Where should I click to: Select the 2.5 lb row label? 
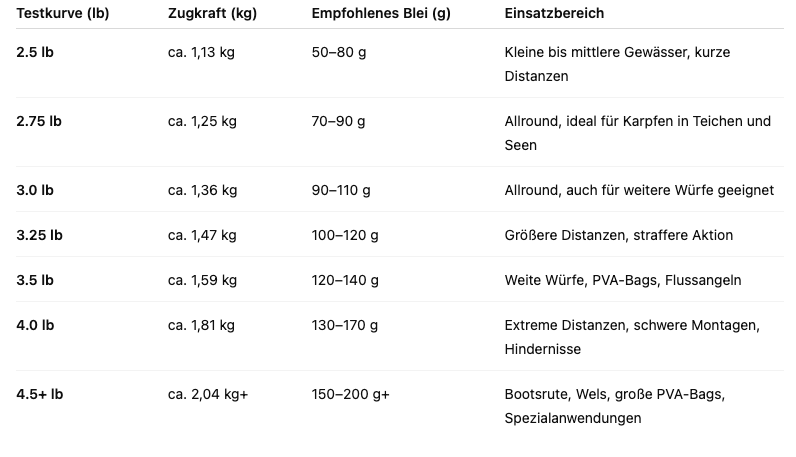coord(35,52)
